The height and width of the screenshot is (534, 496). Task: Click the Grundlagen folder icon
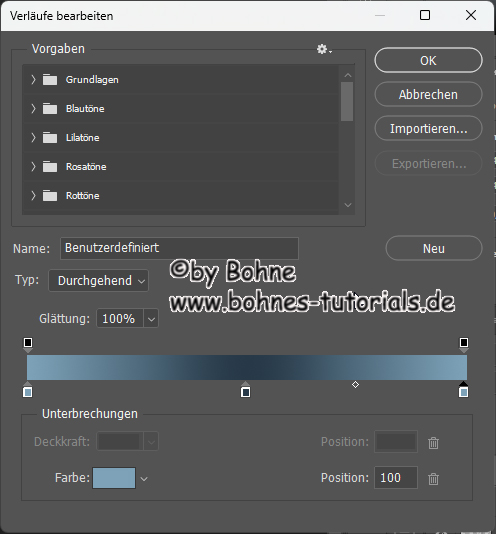coord(50,80)
